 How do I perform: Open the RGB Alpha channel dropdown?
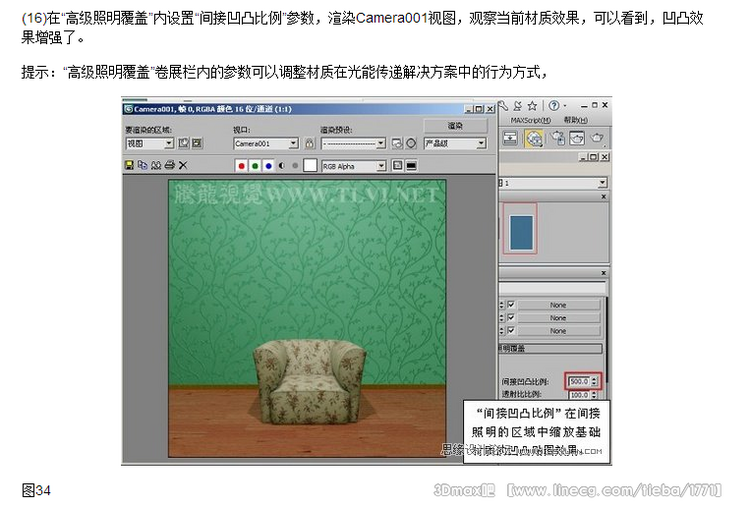click(353, 166)
